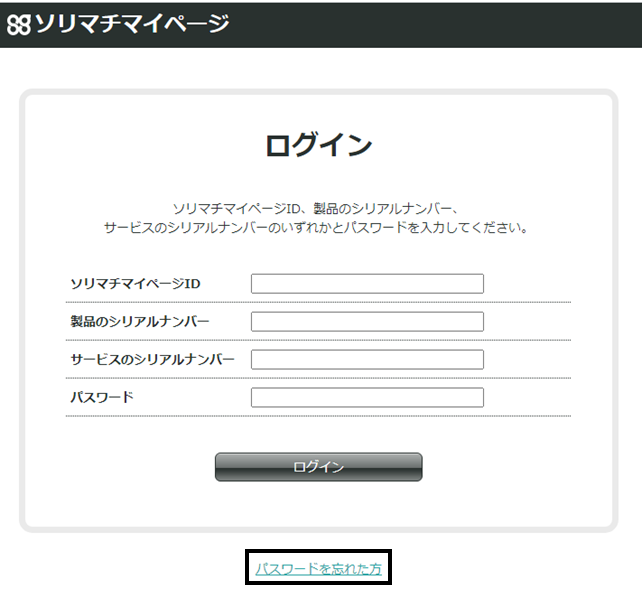Click the ログイン heading text
Screen dimensions: 642x589
[x=319, y=145]
